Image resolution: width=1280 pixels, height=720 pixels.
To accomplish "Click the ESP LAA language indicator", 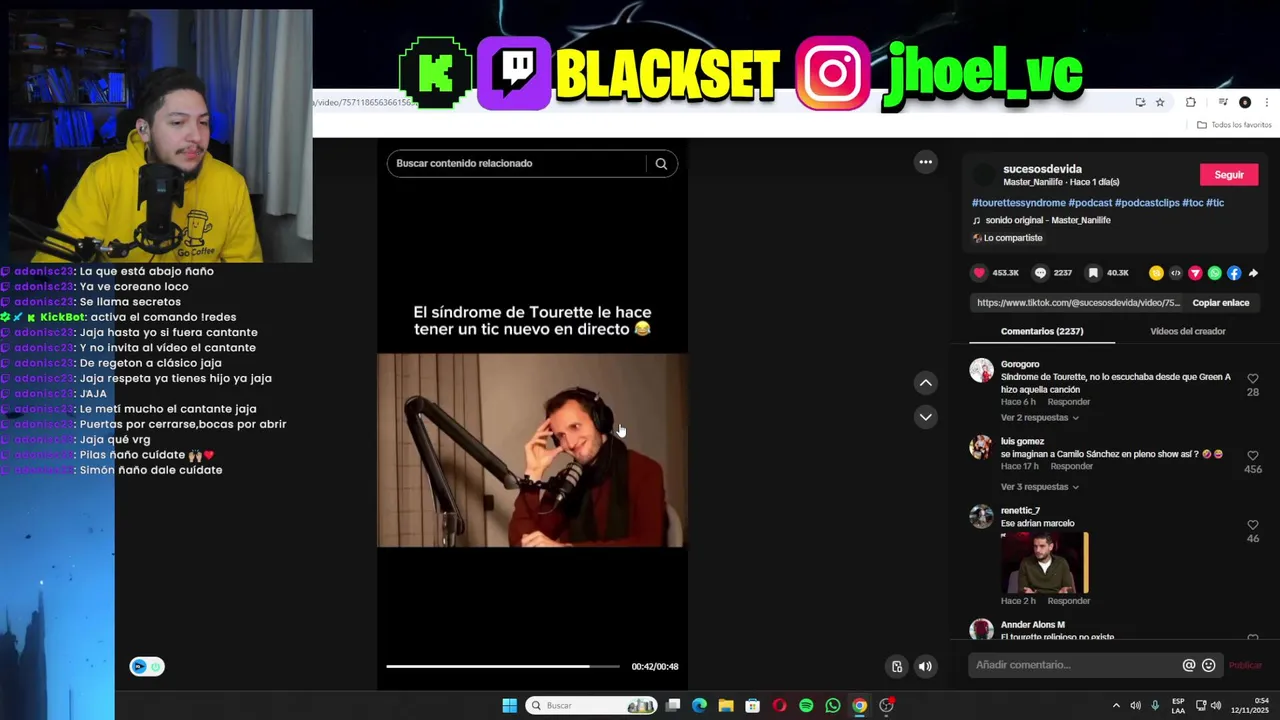I will [x=1178, y=706].
